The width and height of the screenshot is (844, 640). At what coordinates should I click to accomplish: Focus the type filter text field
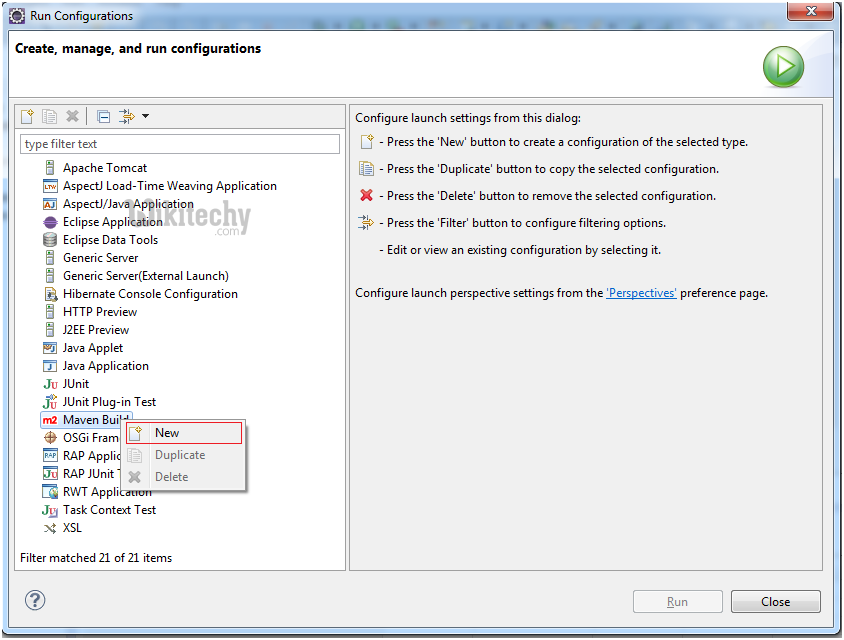(x=180, y=144)
